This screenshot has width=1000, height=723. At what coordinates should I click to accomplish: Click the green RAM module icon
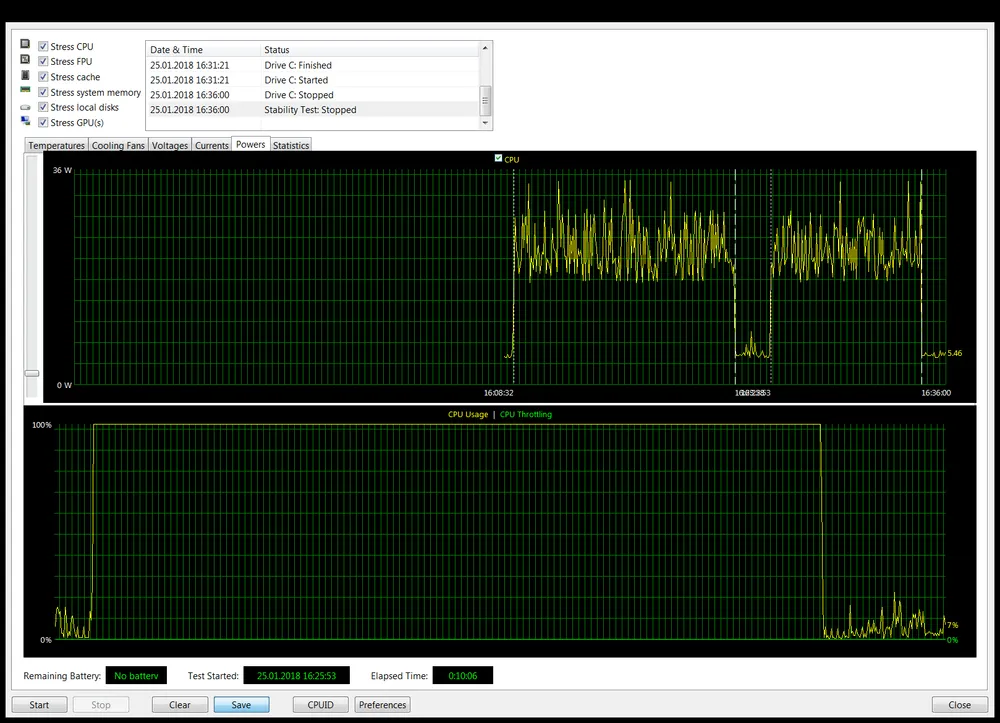click(25, 91)
